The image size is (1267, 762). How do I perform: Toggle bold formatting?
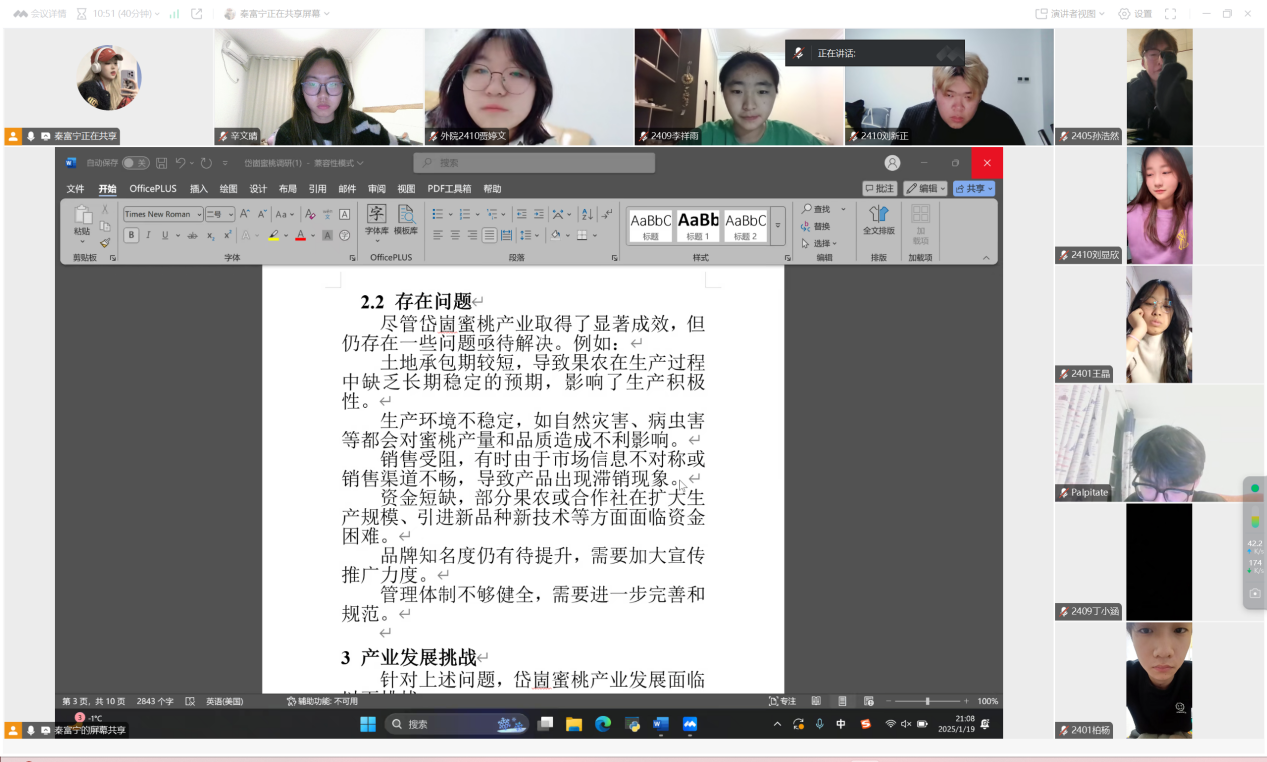coord(131,236)
